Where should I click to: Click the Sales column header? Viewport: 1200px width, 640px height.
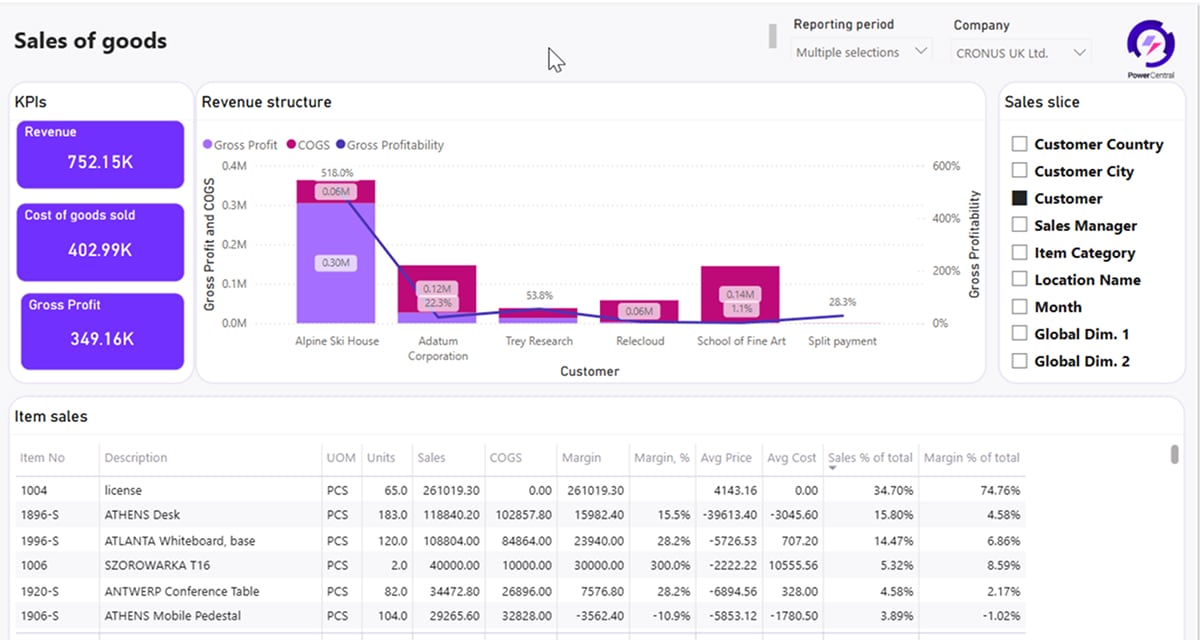[432, 457]
